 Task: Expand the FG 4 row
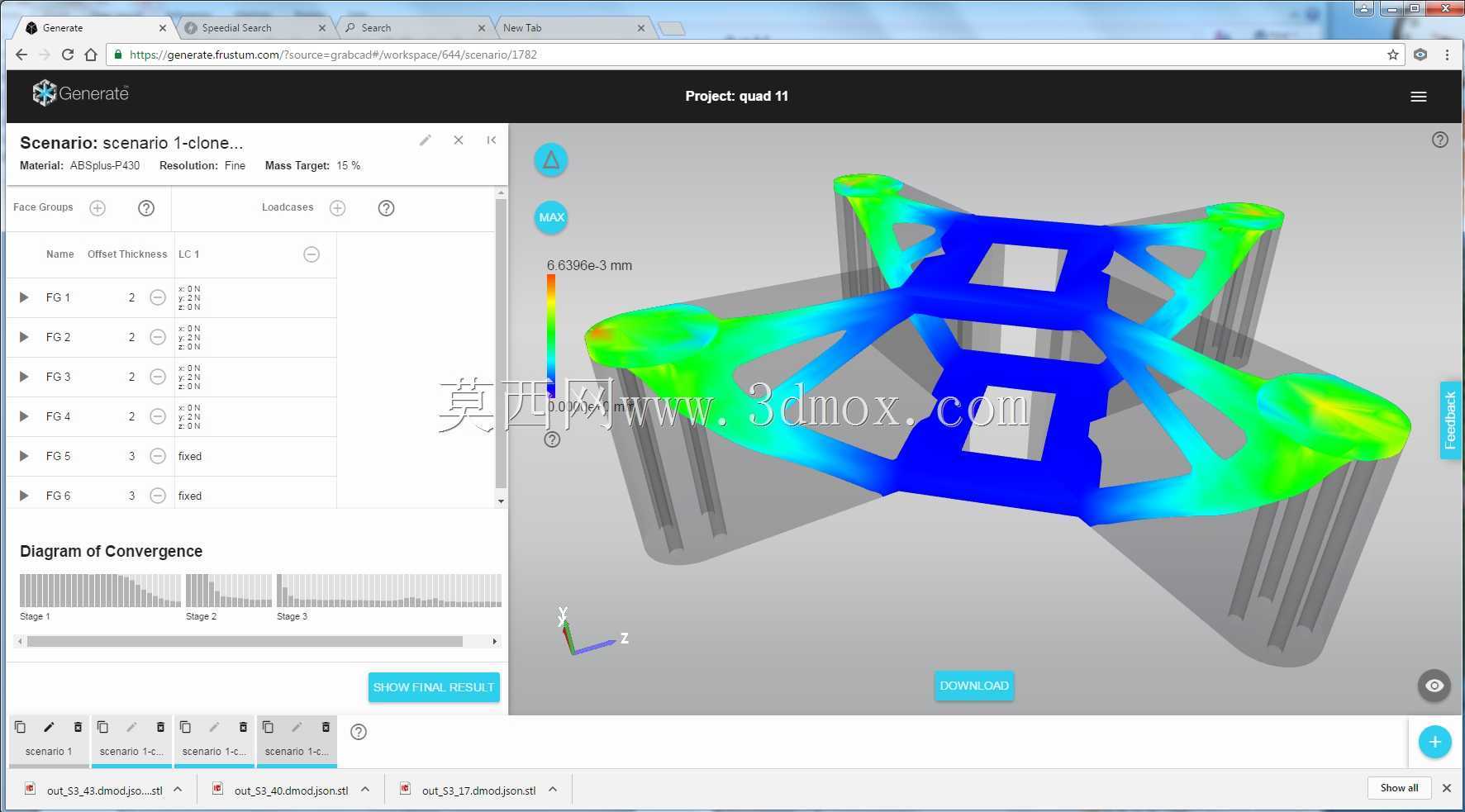pyautogui.click(x=24, y=416)
